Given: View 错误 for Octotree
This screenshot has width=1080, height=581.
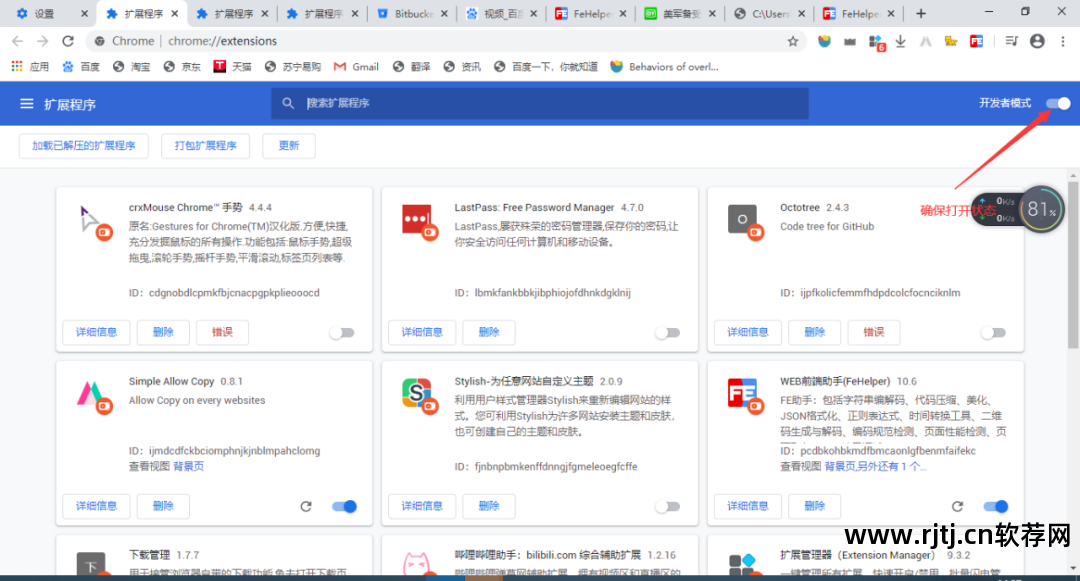Looking at the screenshot, I should point(873,332).
